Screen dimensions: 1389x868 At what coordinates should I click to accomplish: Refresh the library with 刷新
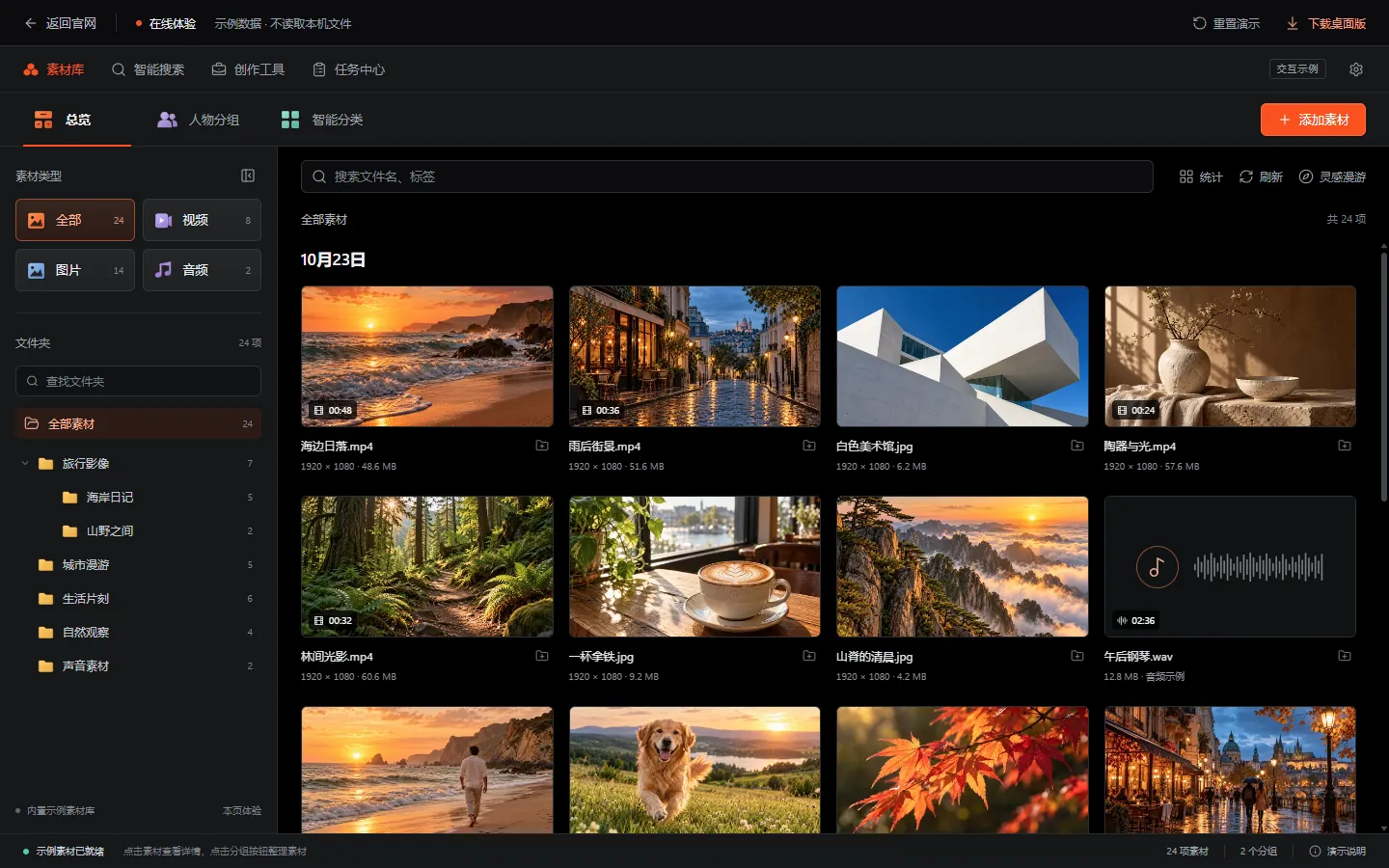[x=1261, y=176]
